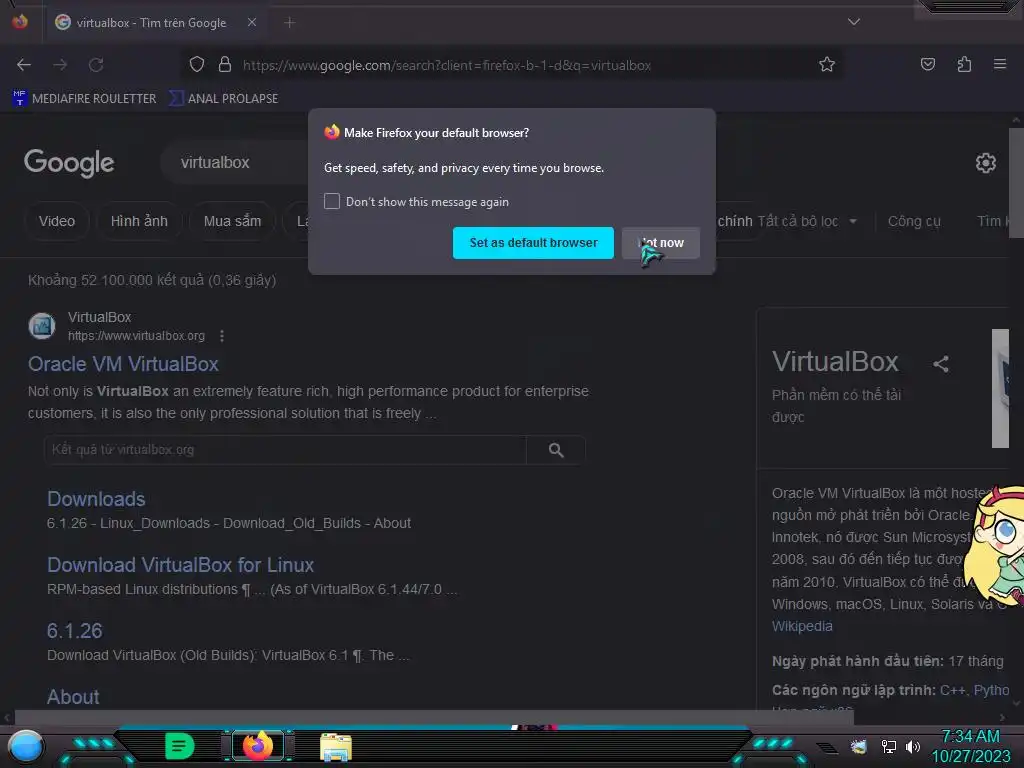Screen dimensions: 1024x768
Task: Click the Google logo
Action: pyautogui.click(x=69, y=163)
